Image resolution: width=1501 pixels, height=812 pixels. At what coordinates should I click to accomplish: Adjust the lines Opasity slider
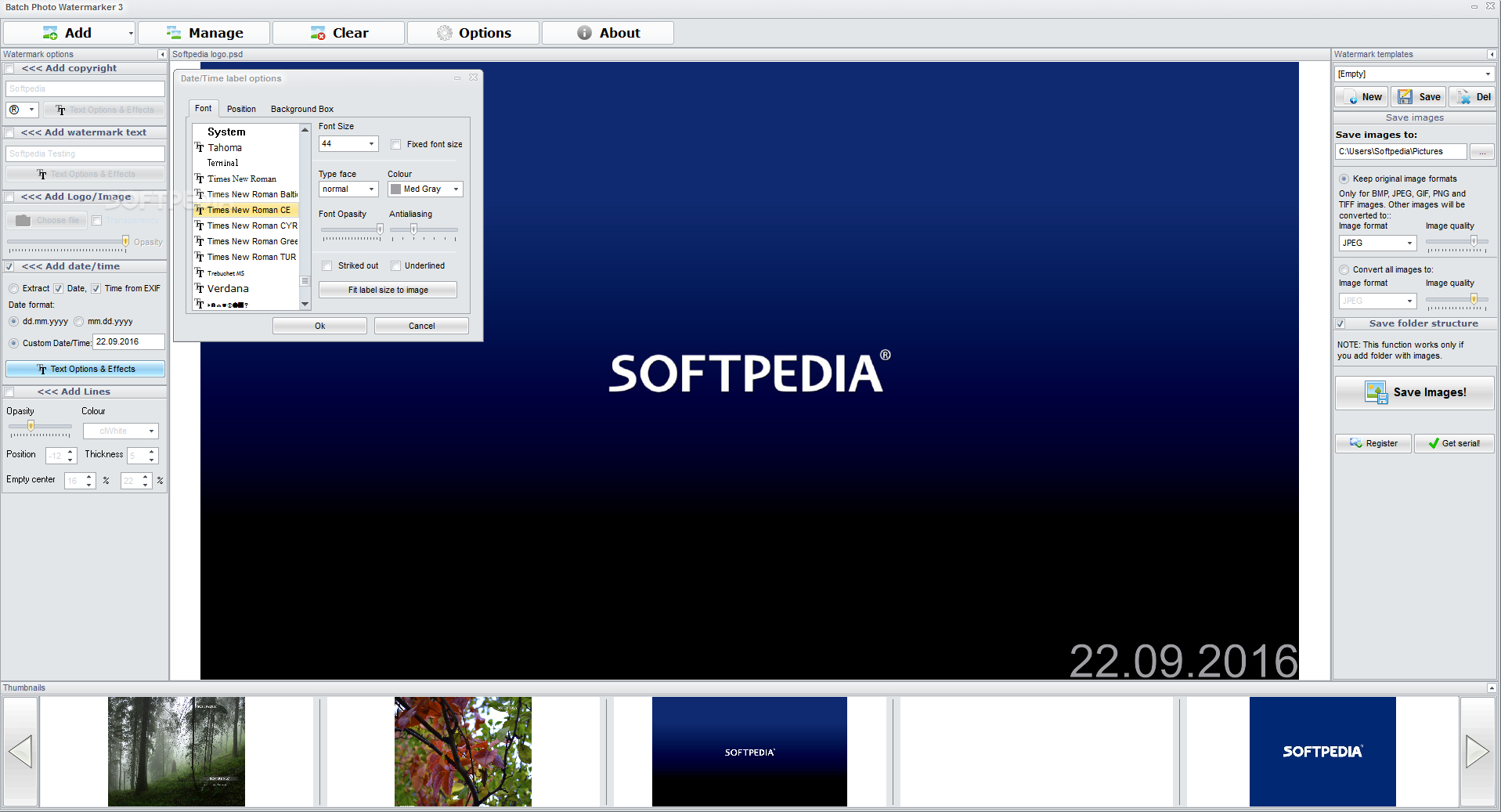point(31,426)
